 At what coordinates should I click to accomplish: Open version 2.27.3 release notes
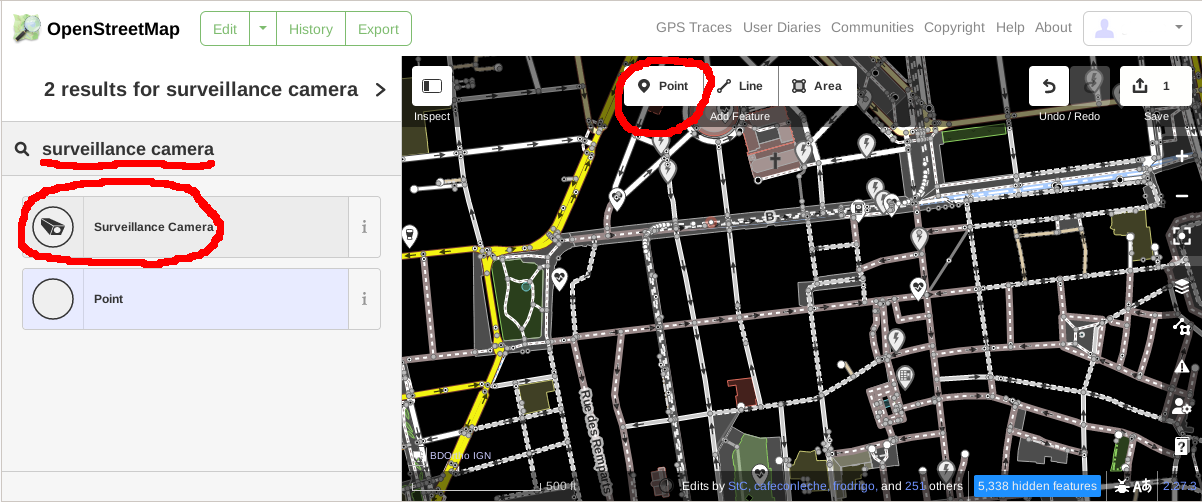click(1178, 486)
